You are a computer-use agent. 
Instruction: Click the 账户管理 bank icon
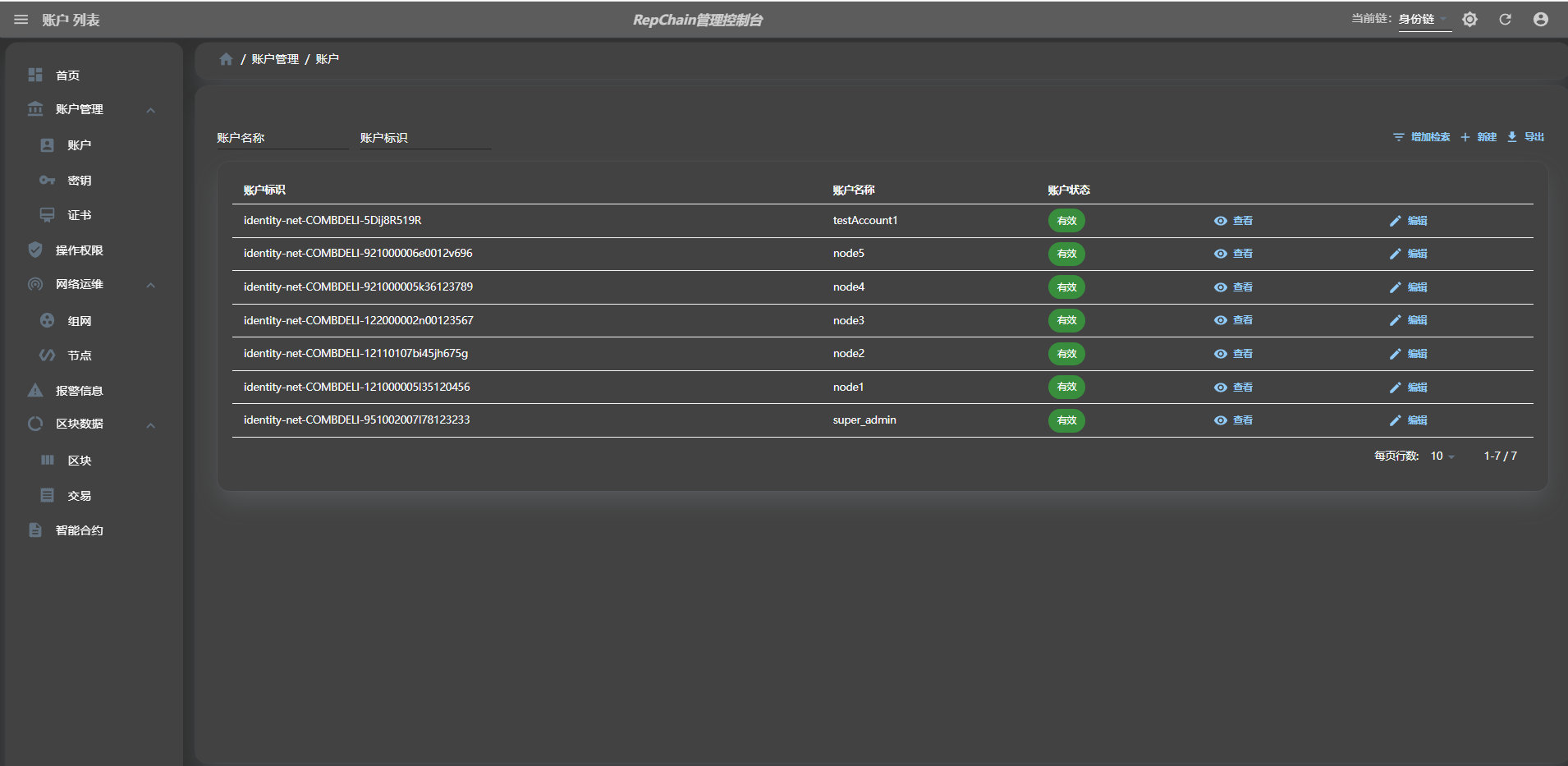coord(35,108)
